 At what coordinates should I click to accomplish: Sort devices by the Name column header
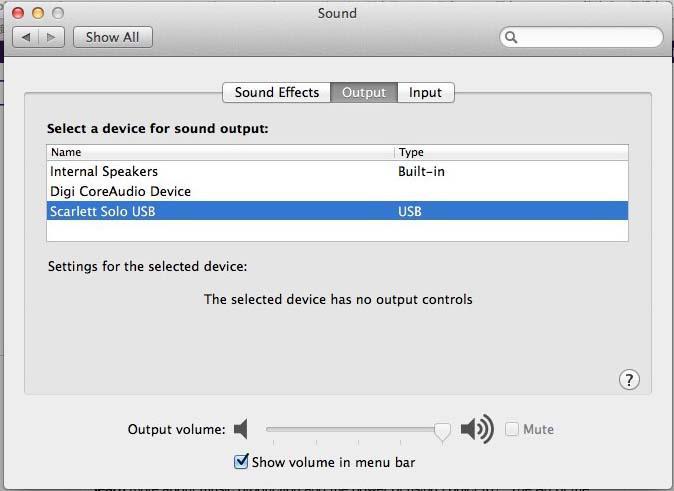[220, 152]
